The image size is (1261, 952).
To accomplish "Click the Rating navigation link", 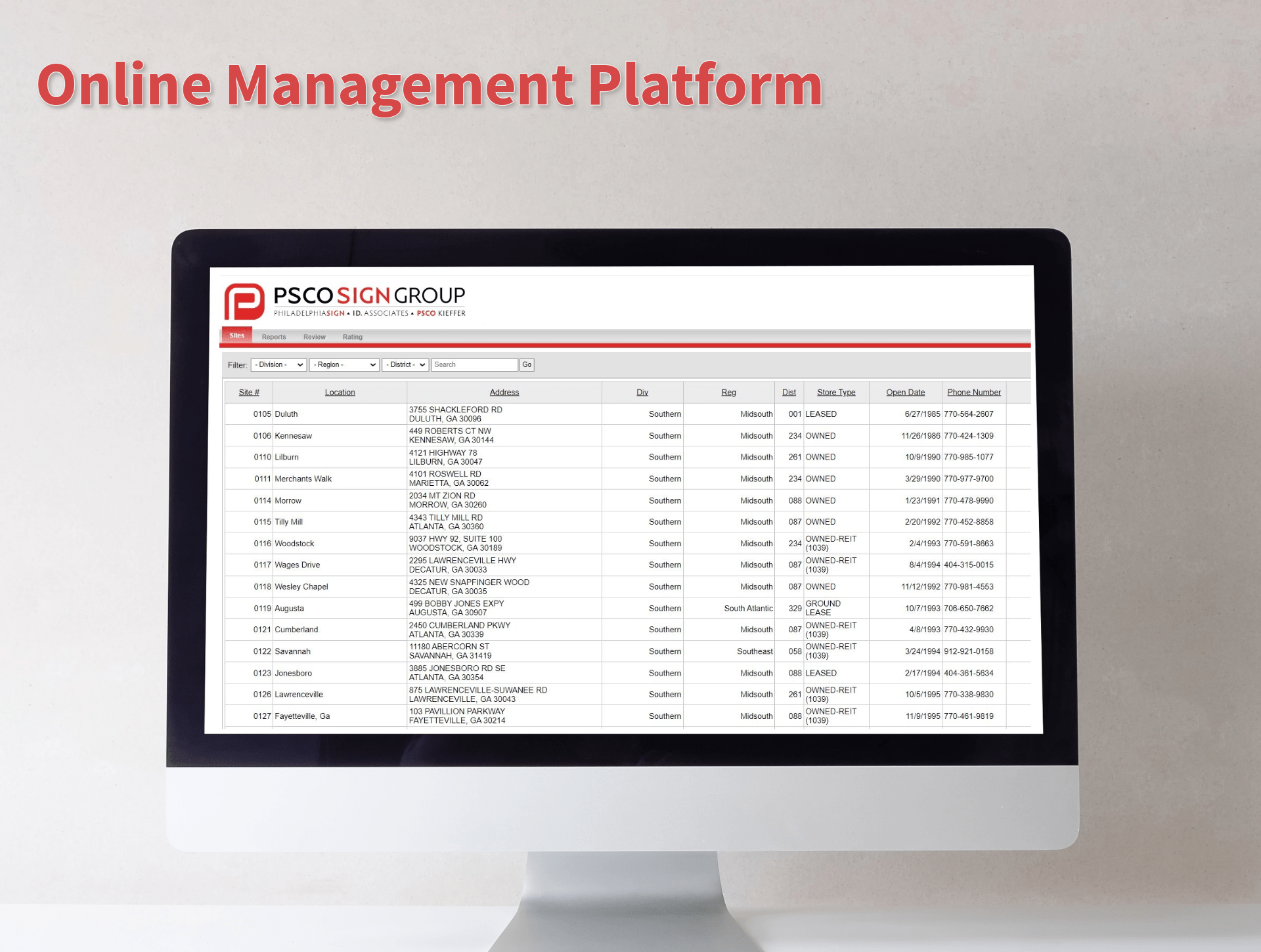I will (x=355, y=337).
